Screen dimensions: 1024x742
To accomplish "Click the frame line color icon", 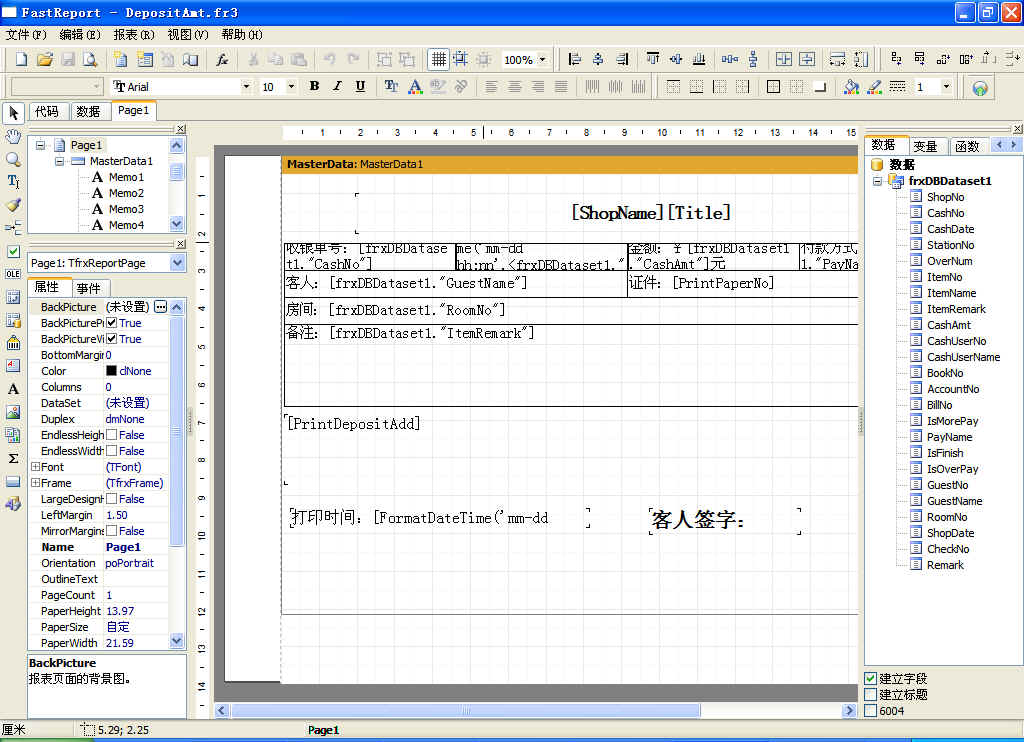I will (x=874, y=86).
